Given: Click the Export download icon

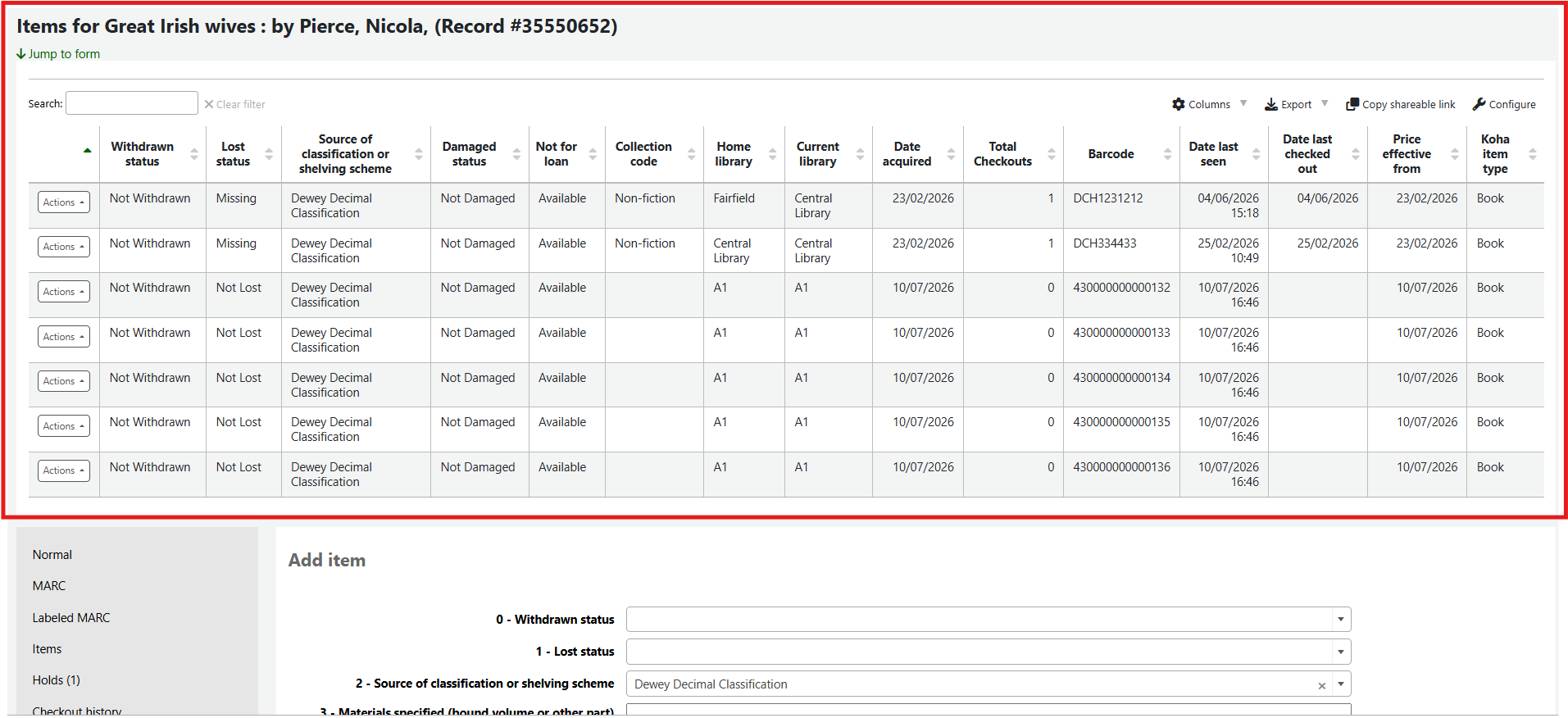Looking at the screenshot, I should click(x=1271, y=104).
